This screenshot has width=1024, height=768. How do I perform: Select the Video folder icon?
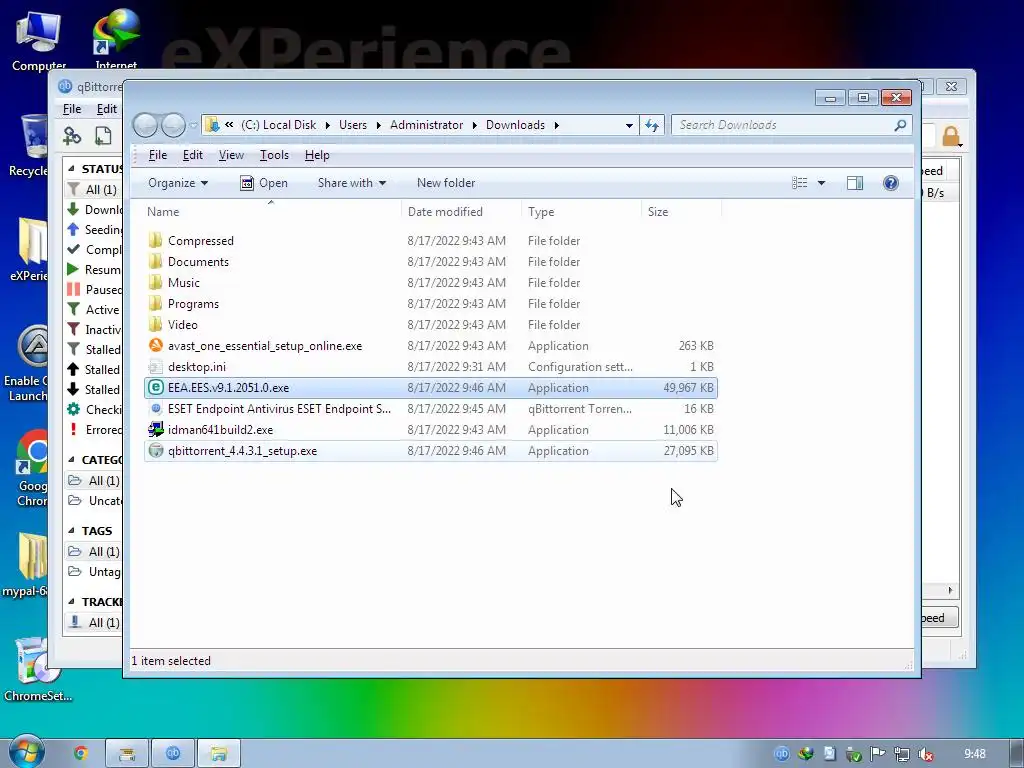click(x=155, y=325)
